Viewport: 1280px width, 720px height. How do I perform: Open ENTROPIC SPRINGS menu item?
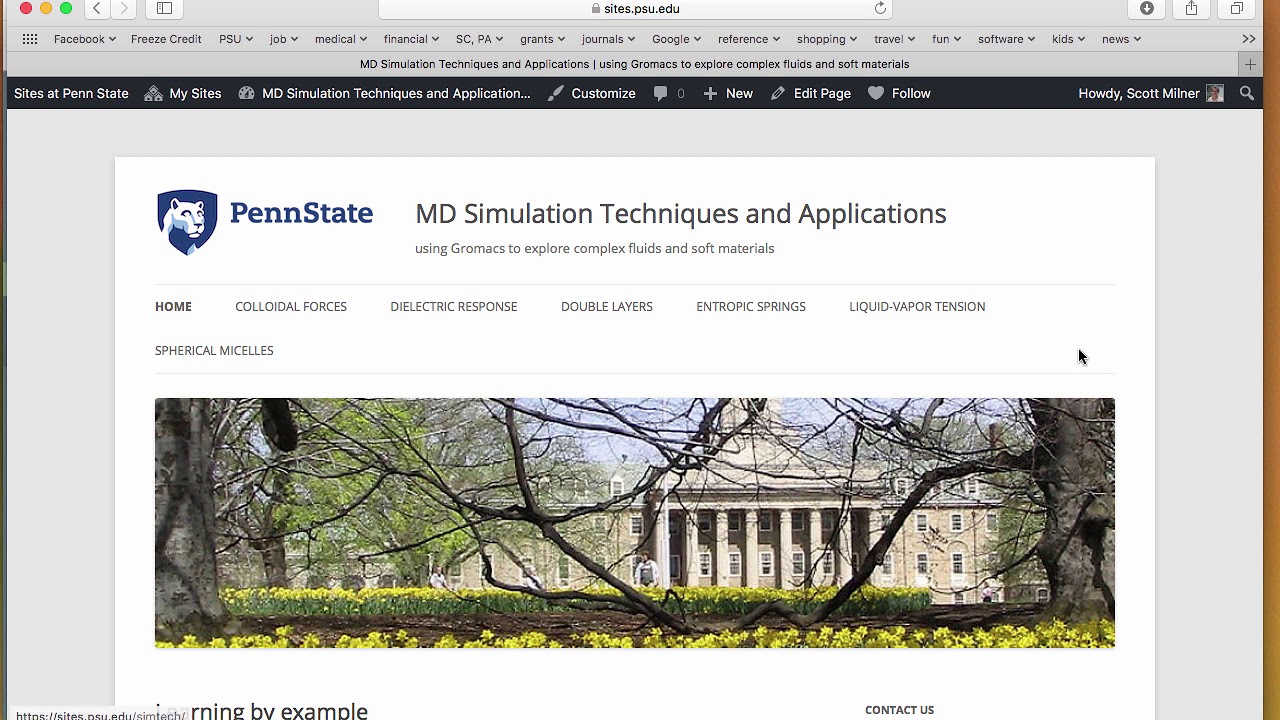[x=751, y=307]
